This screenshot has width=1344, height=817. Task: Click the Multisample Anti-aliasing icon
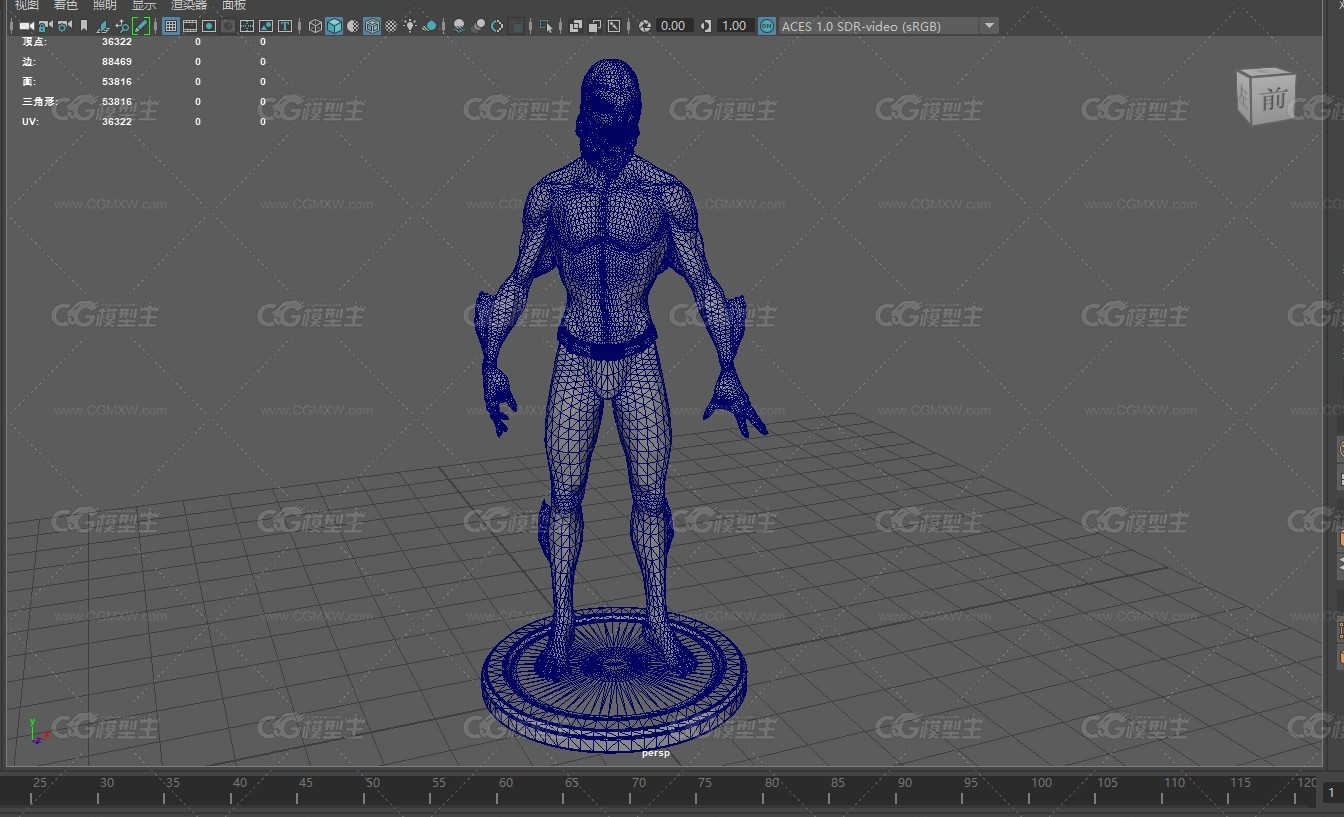(497, 26)
